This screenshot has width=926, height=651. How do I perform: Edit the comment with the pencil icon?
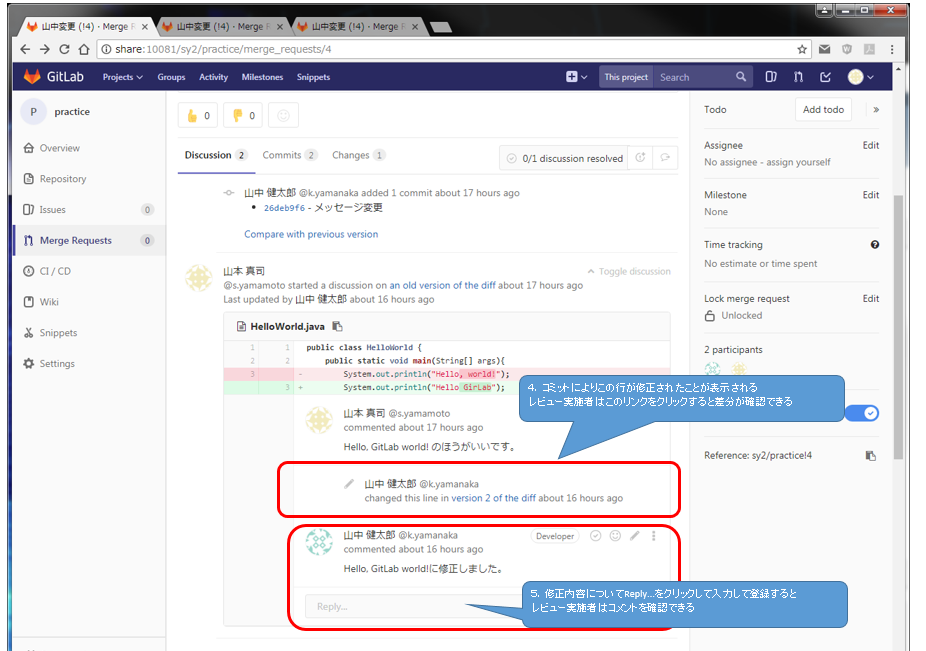tap(634, 536)
